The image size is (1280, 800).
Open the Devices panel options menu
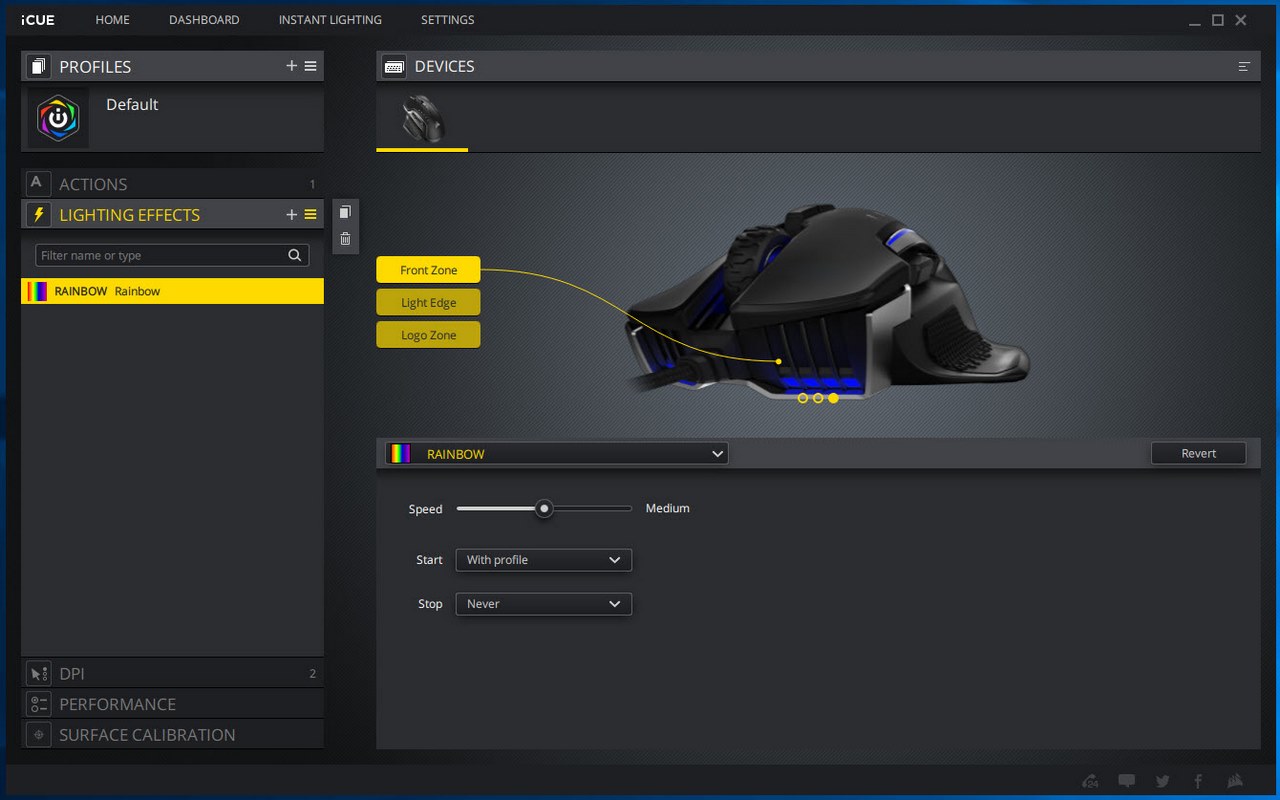click(x=1244, y=67)
